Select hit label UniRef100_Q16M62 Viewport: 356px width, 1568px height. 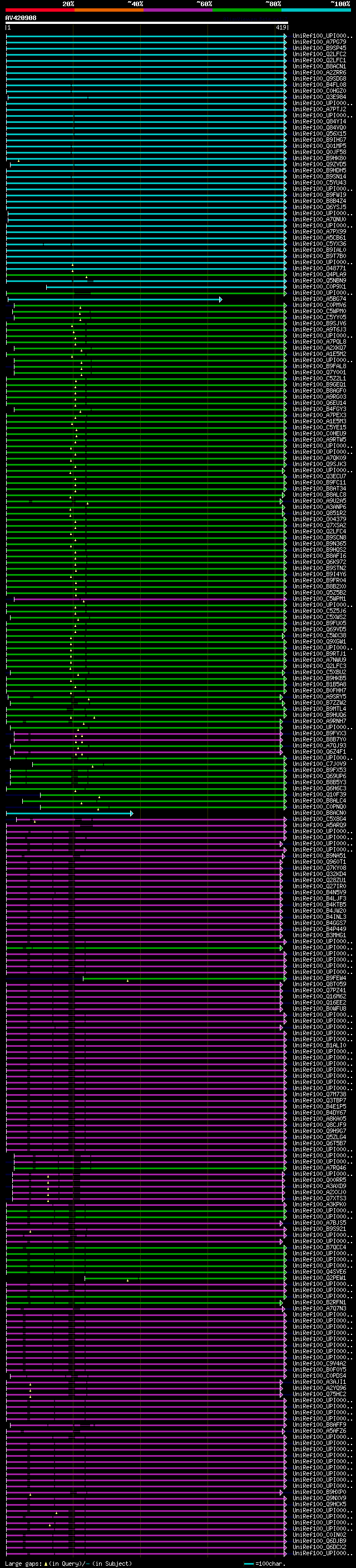(x=319, y=996)
